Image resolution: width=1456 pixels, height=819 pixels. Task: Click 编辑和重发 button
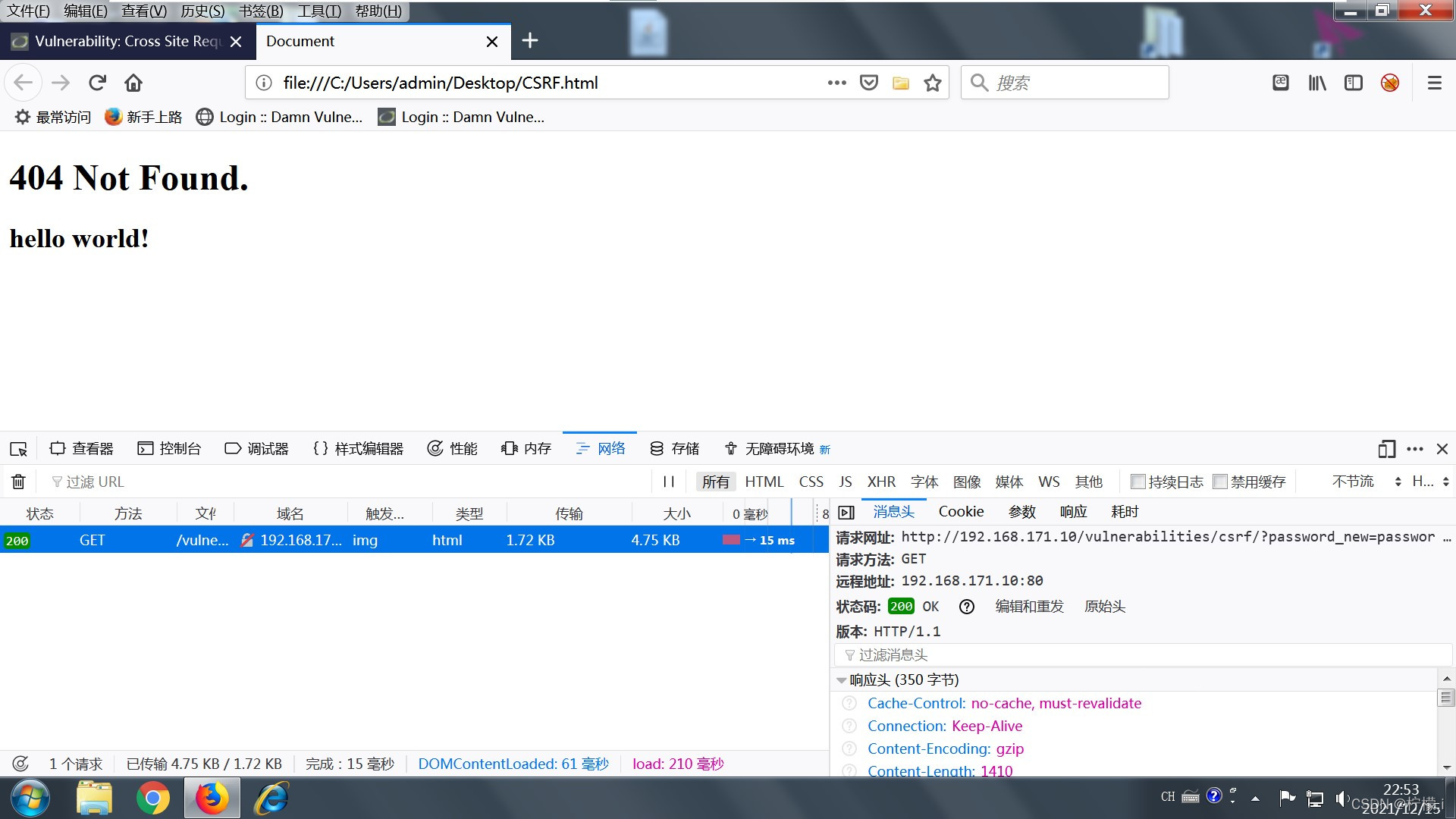pyautogui.click(x=1029, y=607)
